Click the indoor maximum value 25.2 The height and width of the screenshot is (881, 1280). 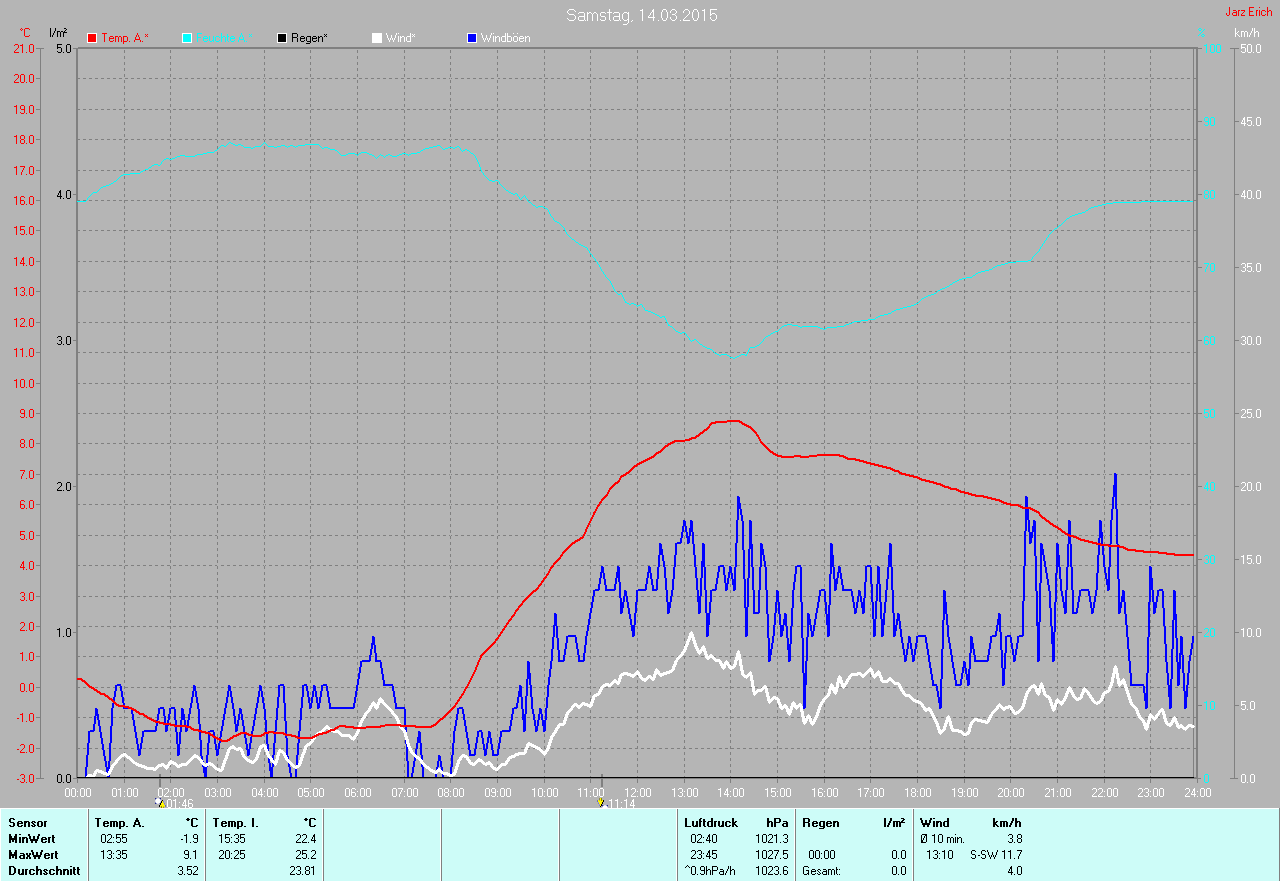(x=305, y=854)
